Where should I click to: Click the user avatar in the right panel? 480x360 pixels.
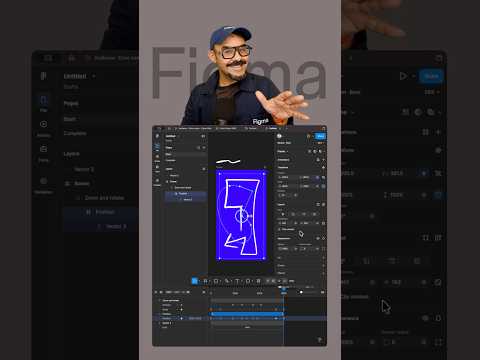coord(279,136)
